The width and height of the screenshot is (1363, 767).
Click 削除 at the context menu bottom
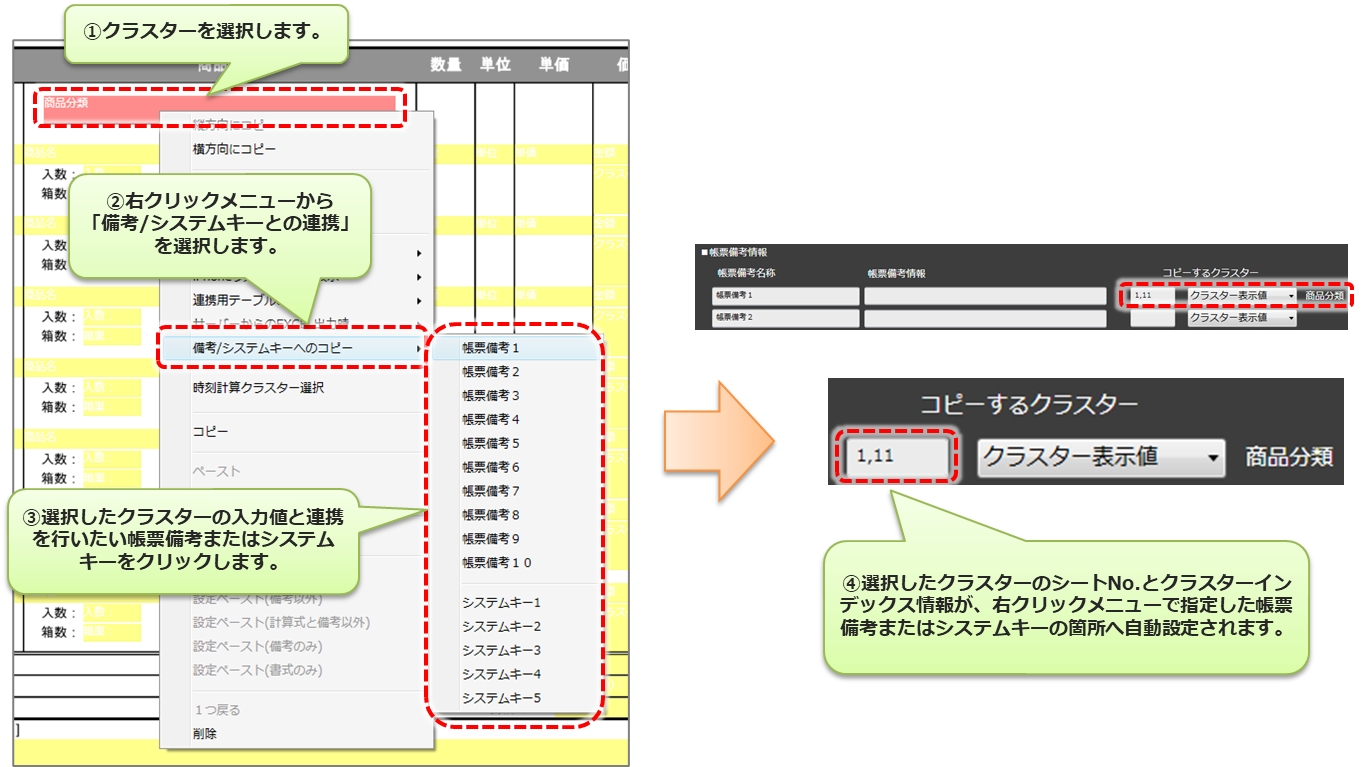(205, 734)
